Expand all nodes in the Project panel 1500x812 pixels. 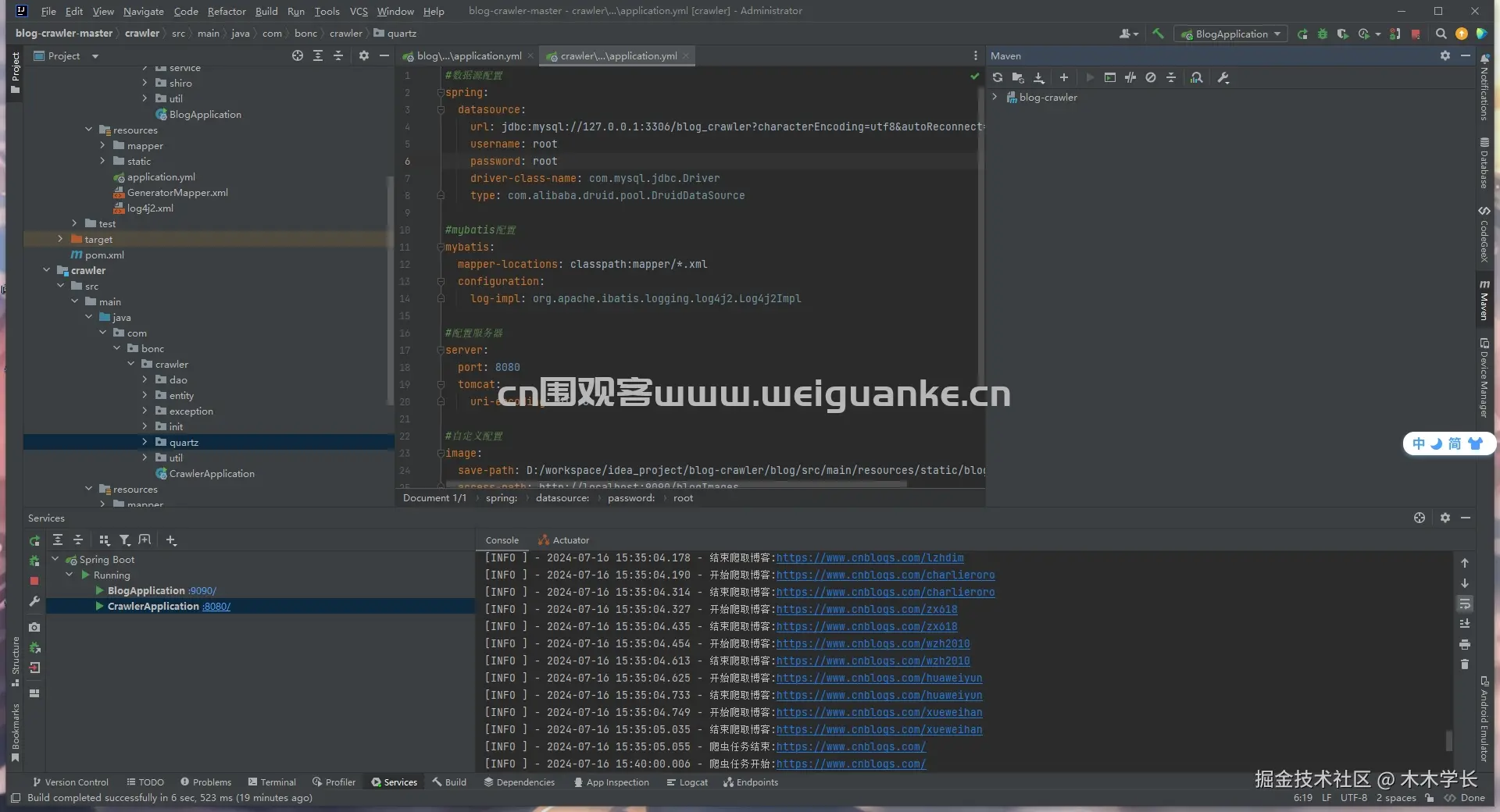click(x=318, y=55)
